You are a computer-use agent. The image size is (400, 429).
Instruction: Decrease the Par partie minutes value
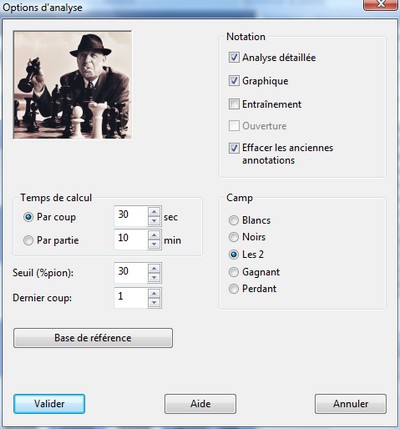point(154,244)
